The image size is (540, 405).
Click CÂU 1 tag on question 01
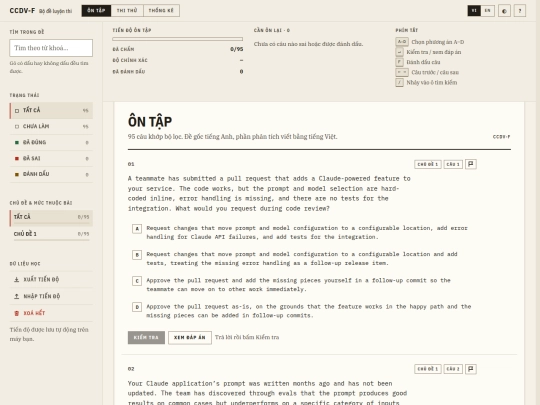[x=453, y=164]
